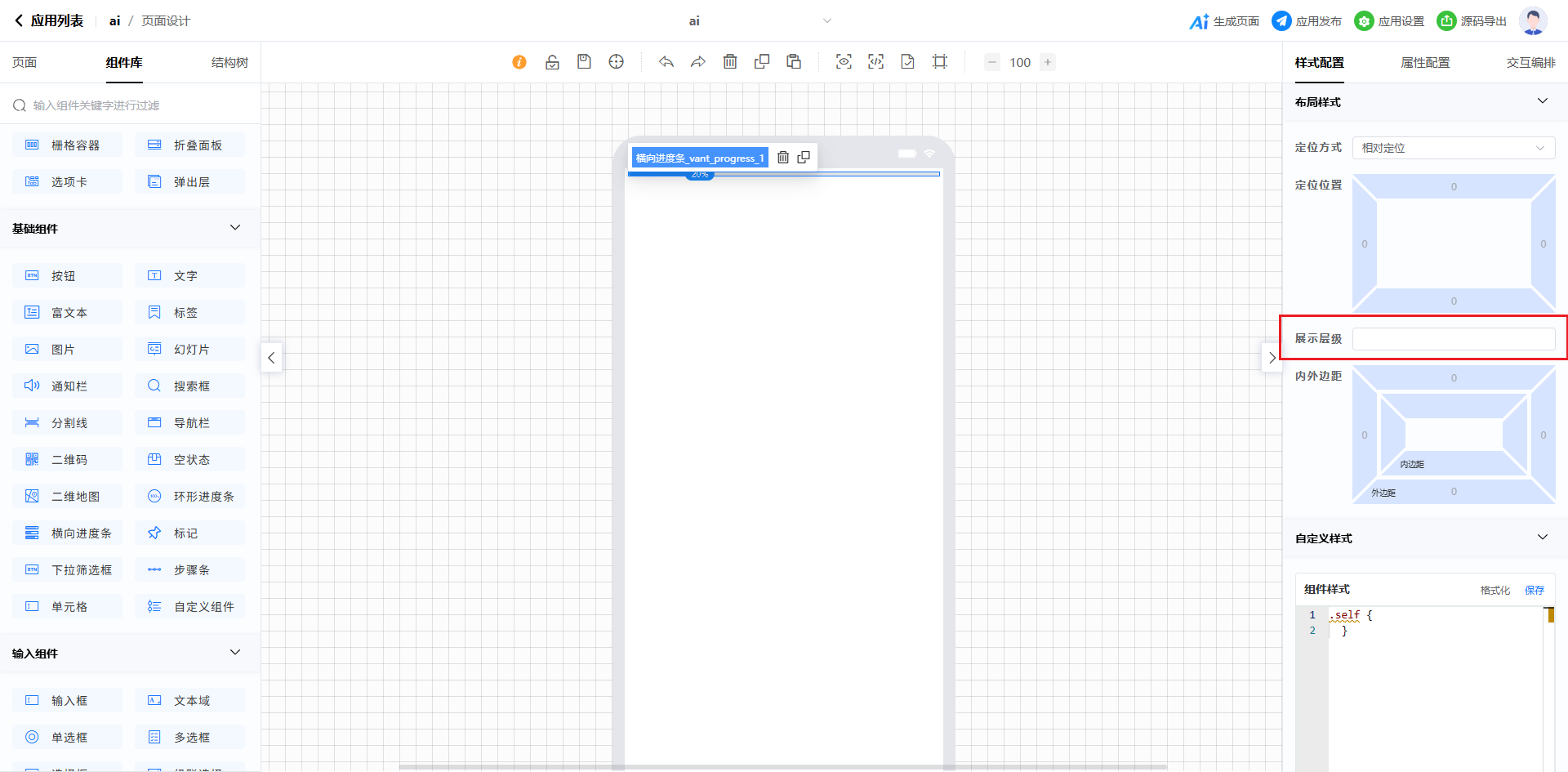The height and width of the screenshot is (772, 1568).
Task: Click the 应用发布 button
Action: (1307, 21)
